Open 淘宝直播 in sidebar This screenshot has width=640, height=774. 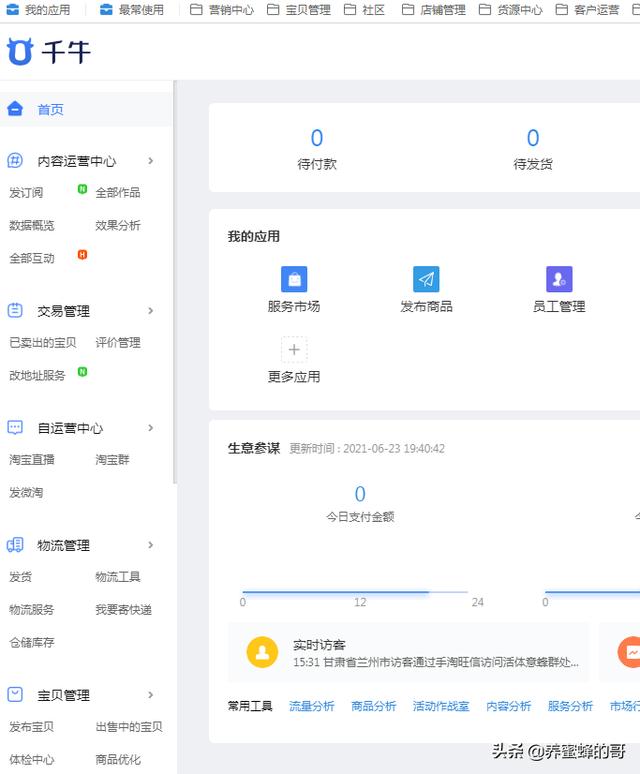(32, 460)
